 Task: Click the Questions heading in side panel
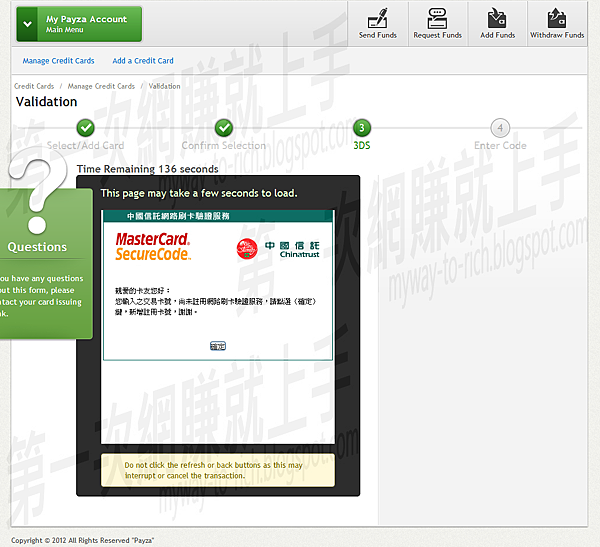click(37, 247)
